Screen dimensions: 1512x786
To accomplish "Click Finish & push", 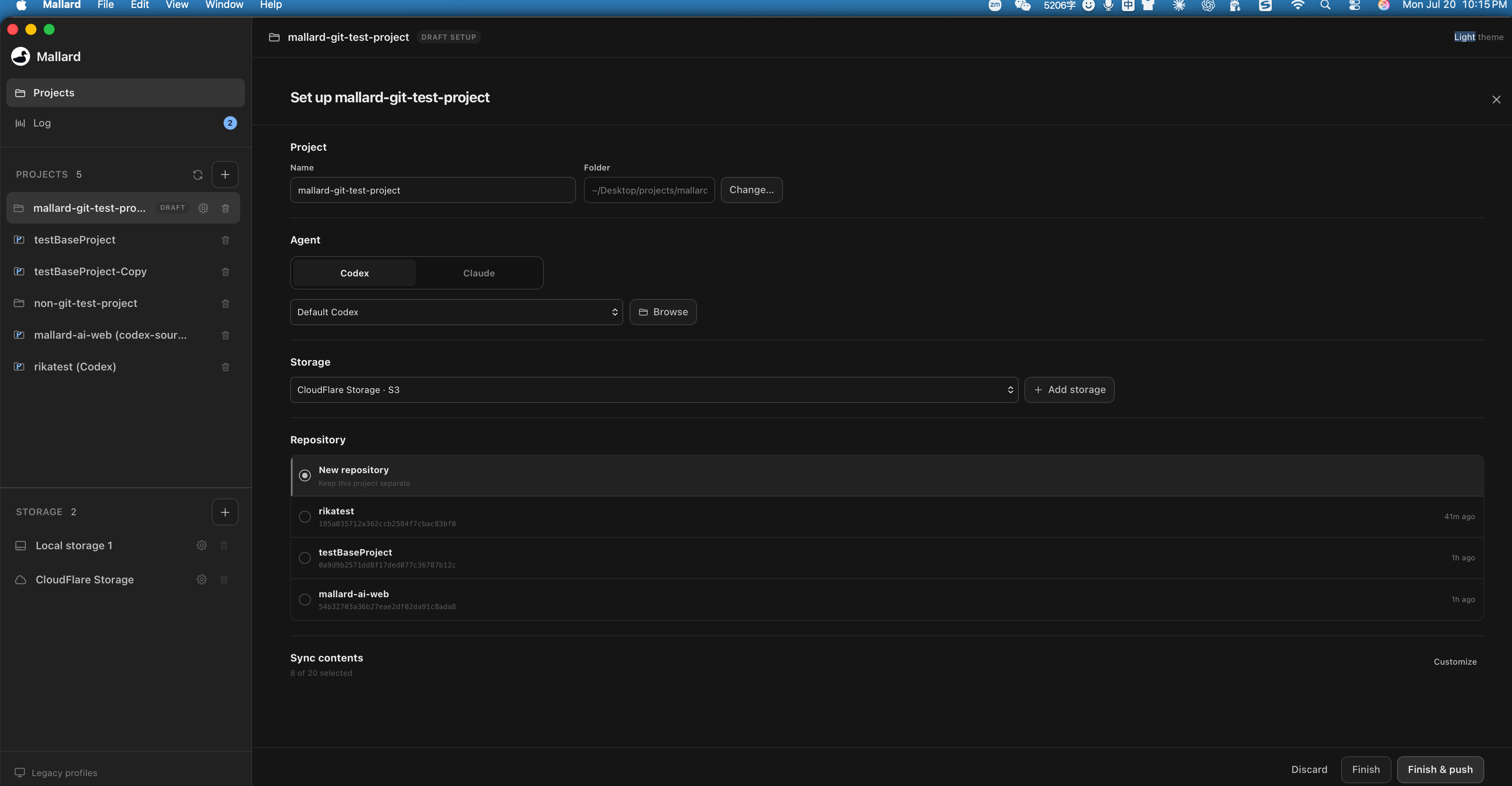I will pyautogui.click(x=1440, y=770).
